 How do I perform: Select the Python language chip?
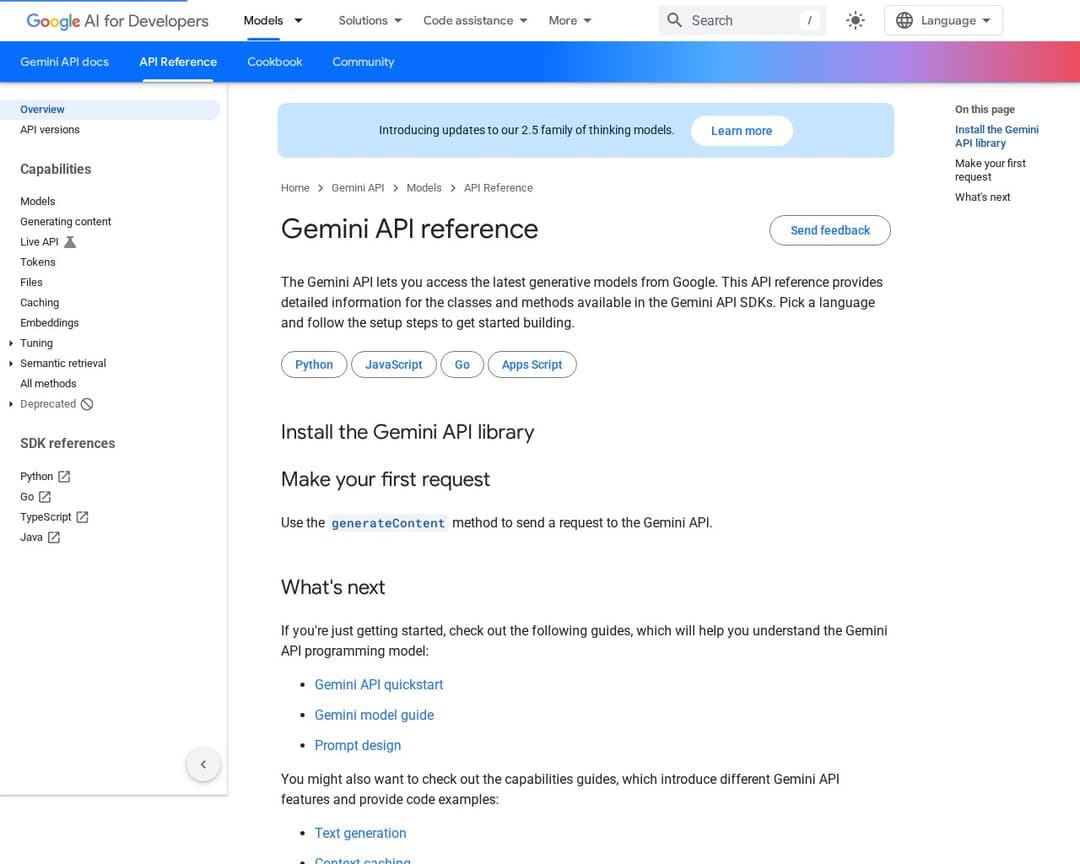[314, 364]
